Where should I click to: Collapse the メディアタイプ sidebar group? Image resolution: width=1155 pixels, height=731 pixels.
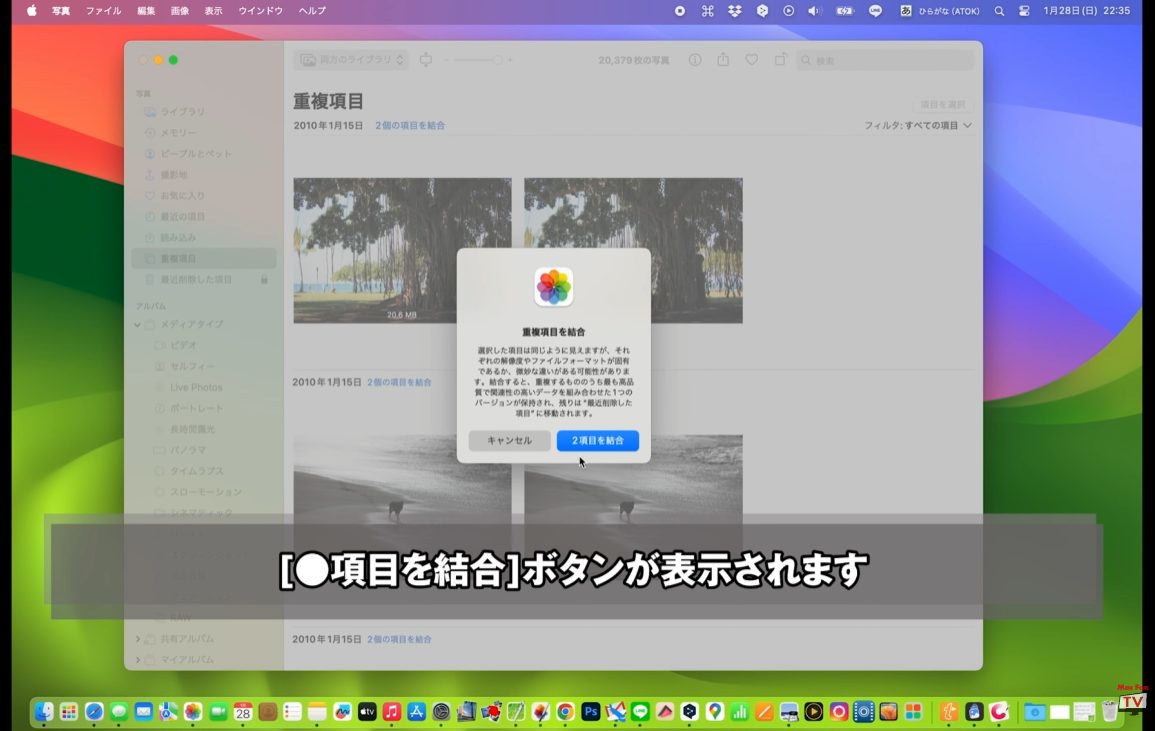(138, 324)
